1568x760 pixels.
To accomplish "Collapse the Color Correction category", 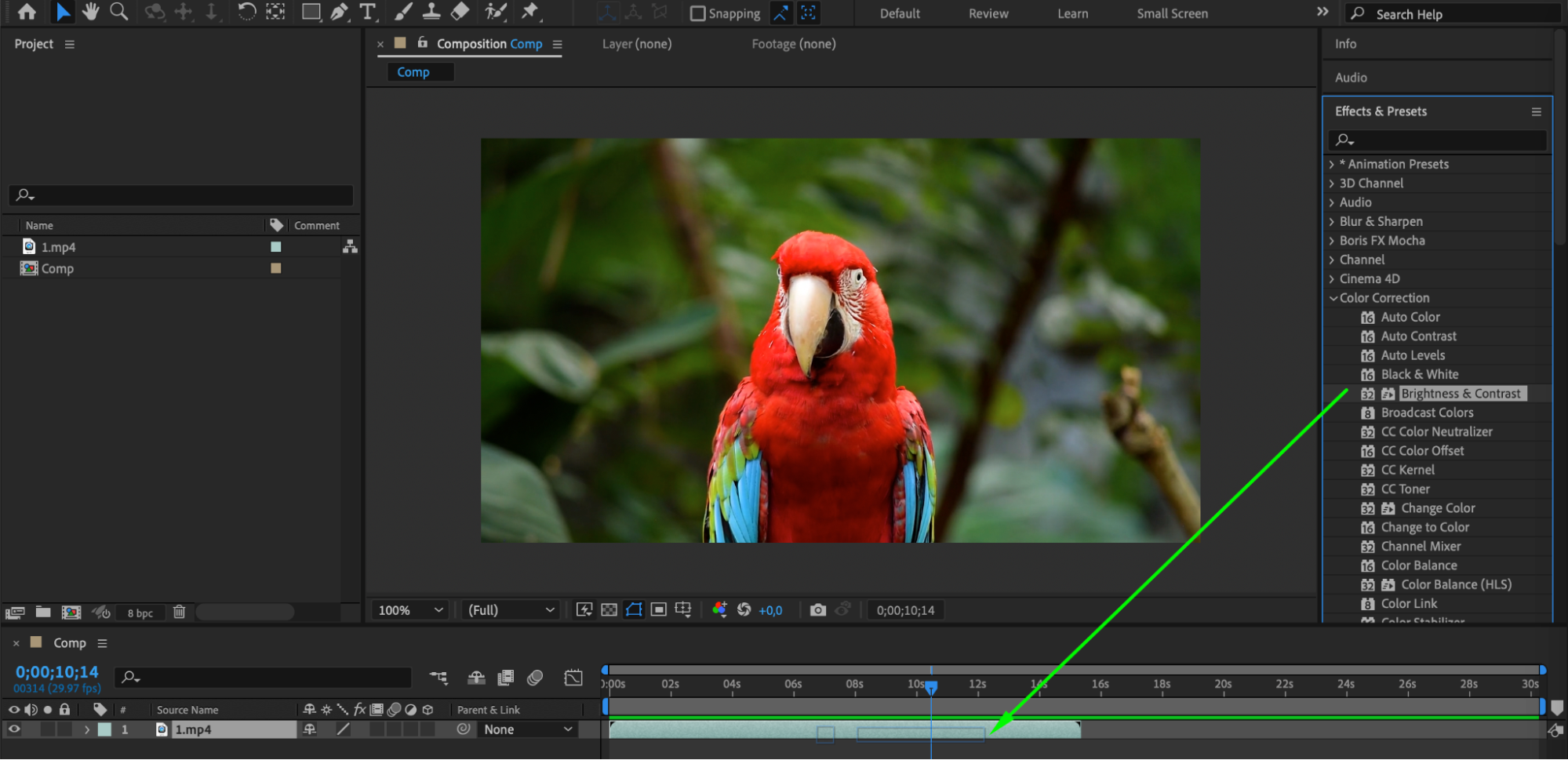I will [x=1333, y=298].
